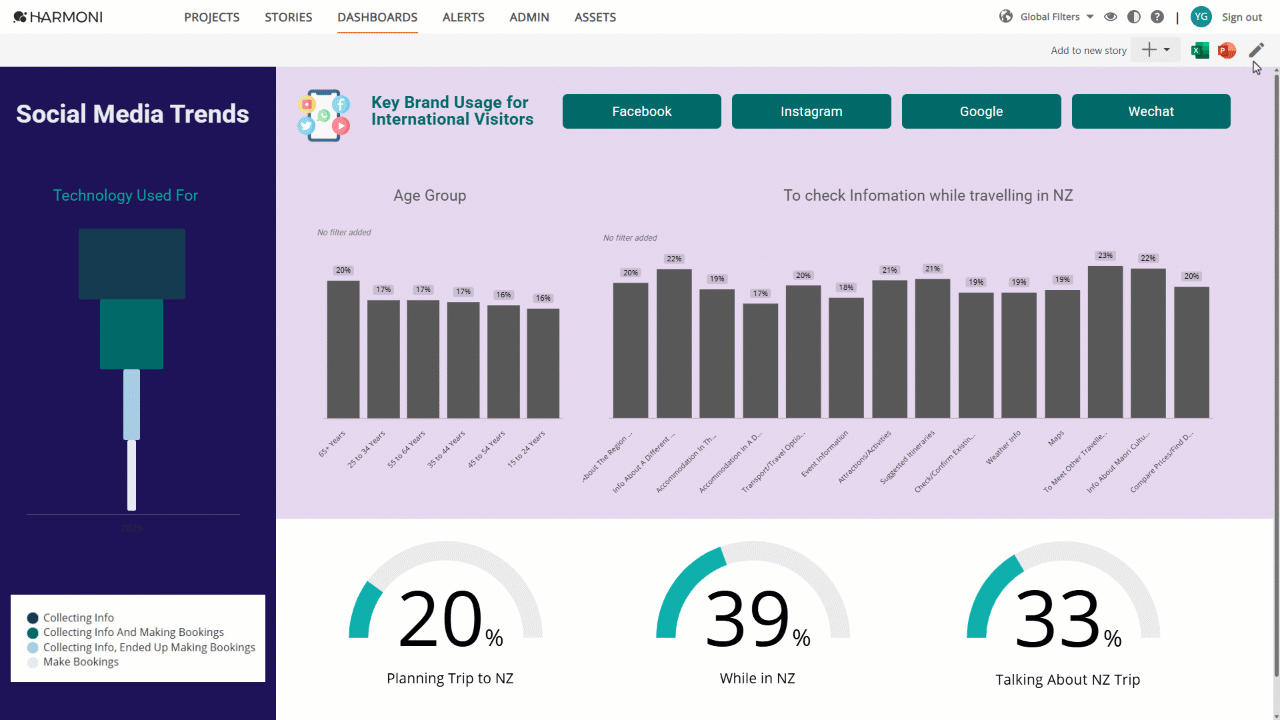Viewport: 1280px width, 720px height.
Task: Click the top dark navy funnel segment
Action: point(132,264)
